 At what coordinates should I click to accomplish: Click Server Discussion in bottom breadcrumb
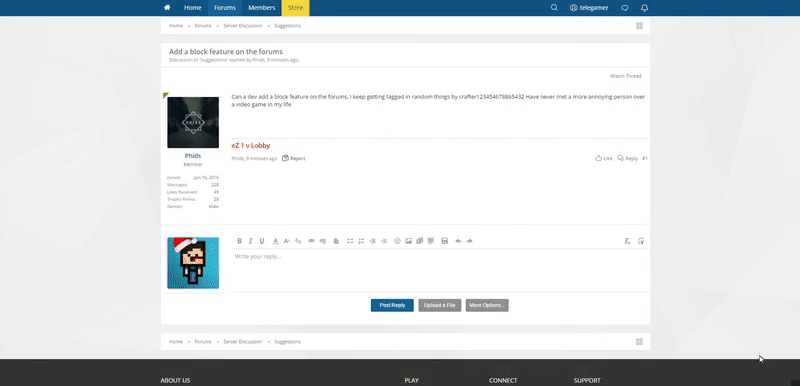click(243, 342)
